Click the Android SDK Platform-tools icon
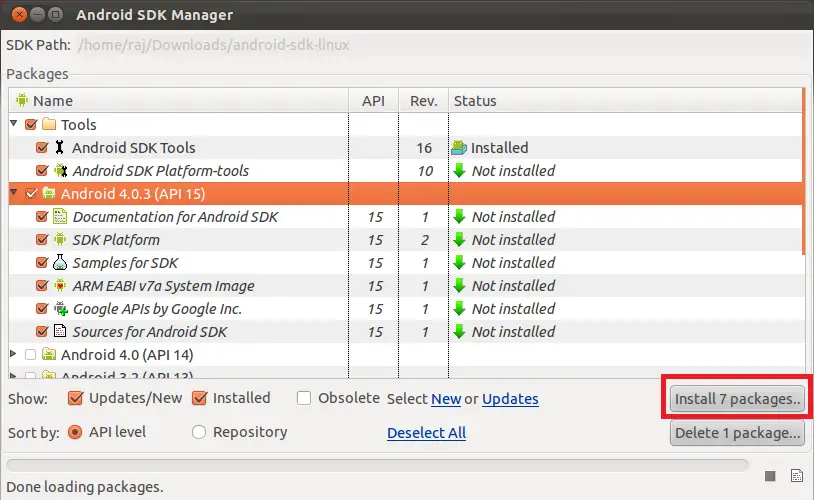The image size is (814, 500). pos(61,170)
